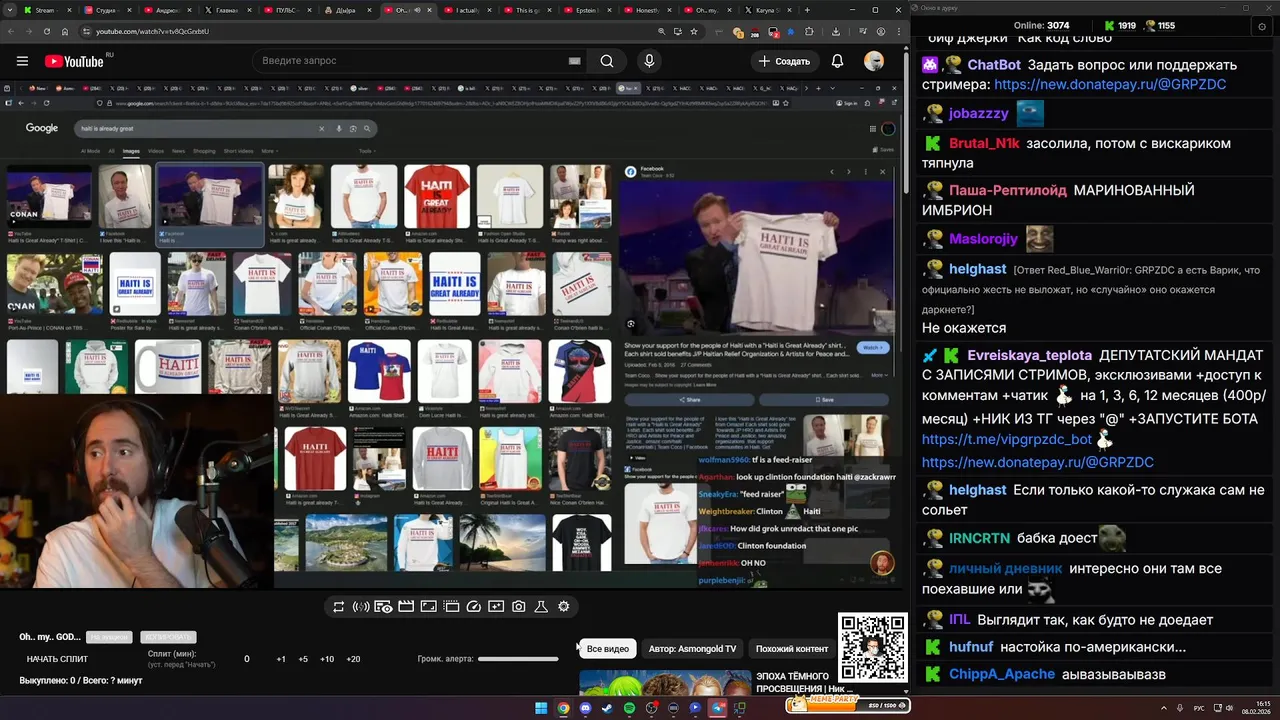
Task: Bookmark this page with the star icon
Action: (693, 31)
